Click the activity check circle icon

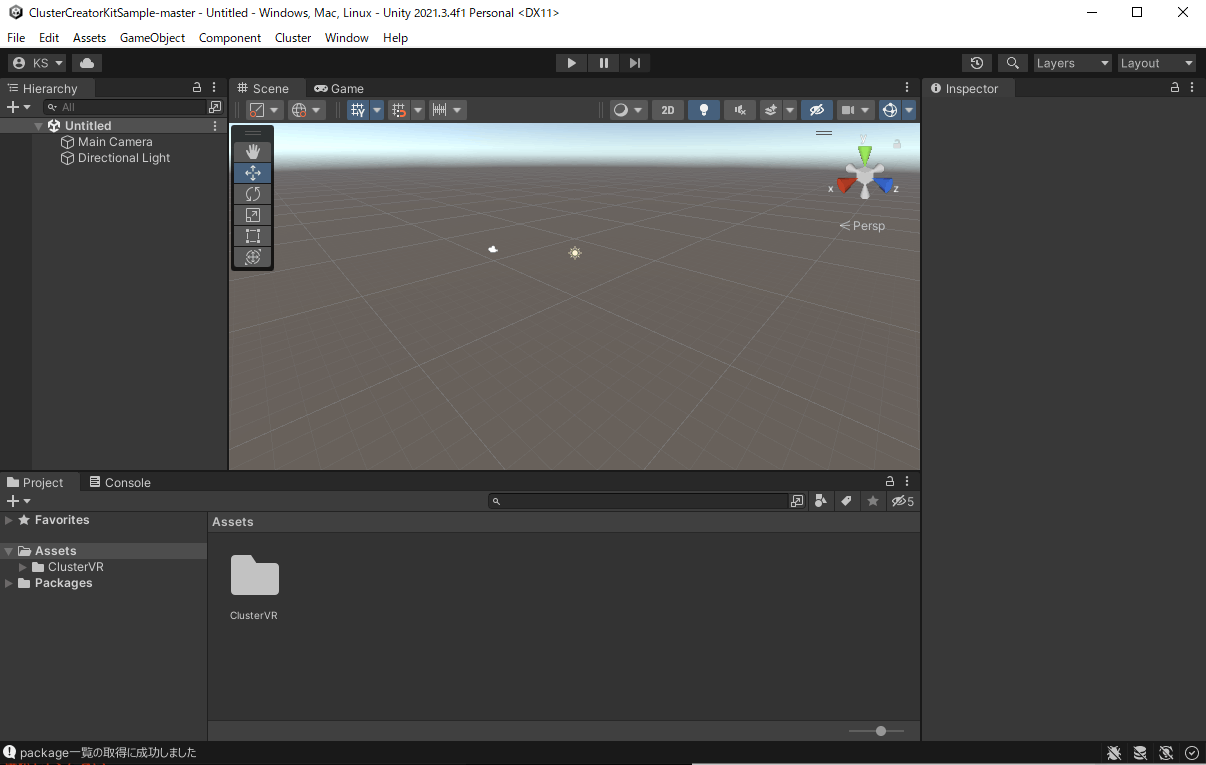(1192, 753)
